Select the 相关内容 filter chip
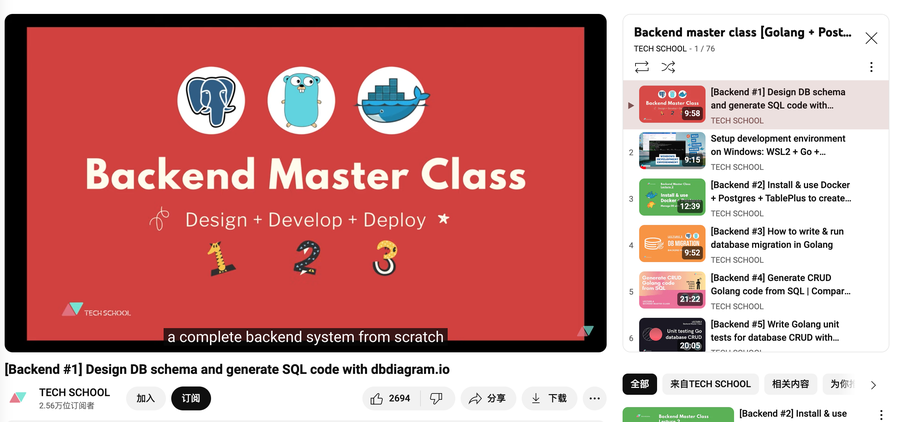 coord(790,384)
